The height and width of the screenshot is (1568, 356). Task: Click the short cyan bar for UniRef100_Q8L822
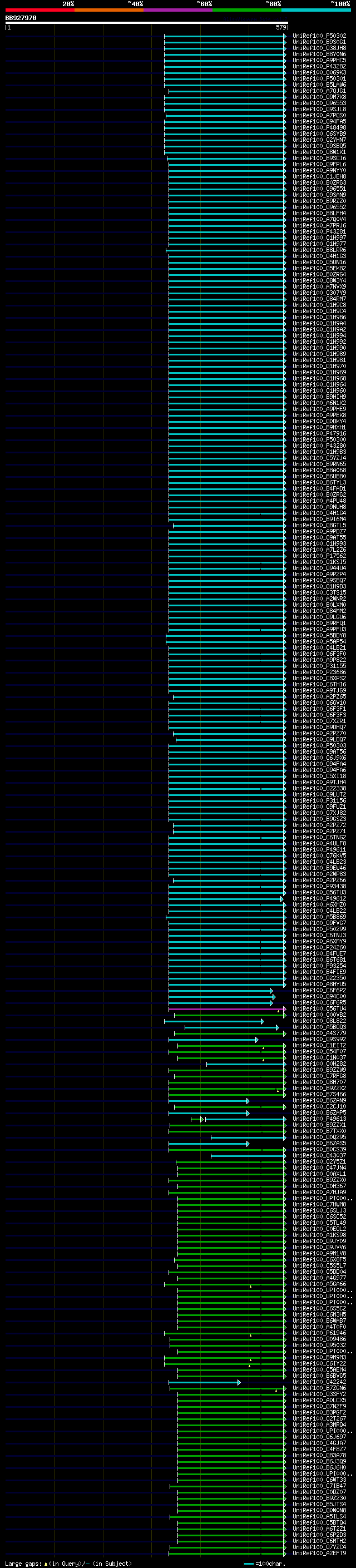[x=214, y=1021]
